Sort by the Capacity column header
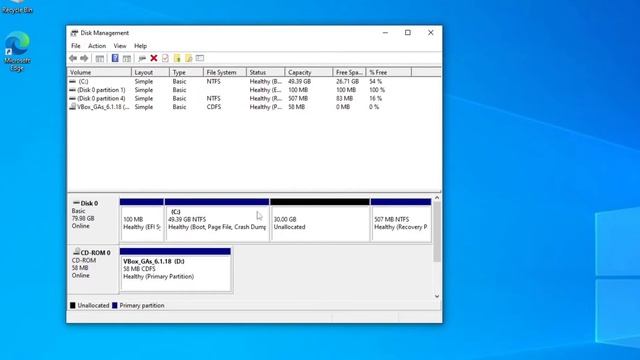This screenshot has width=640, height=360. pyautogui.click(x=309, y=72)
